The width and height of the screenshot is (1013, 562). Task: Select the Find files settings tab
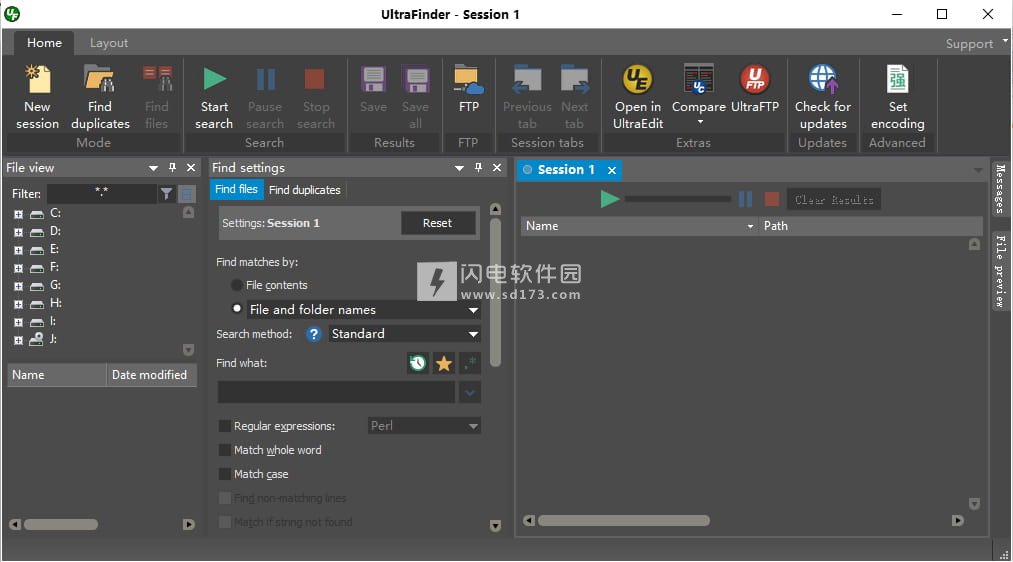coord(236,189)
